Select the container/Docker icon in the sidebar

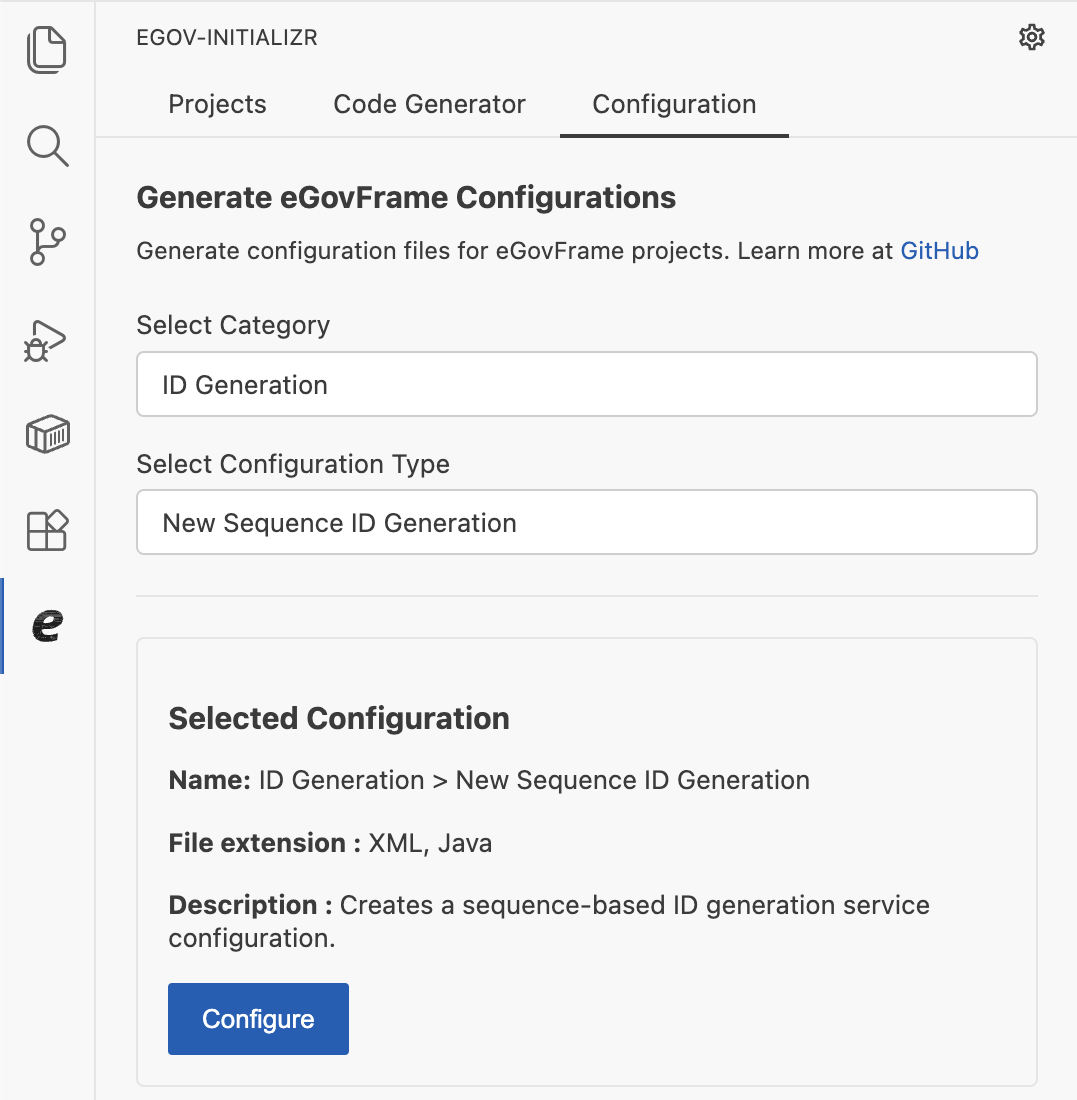[x=47, y=434]
